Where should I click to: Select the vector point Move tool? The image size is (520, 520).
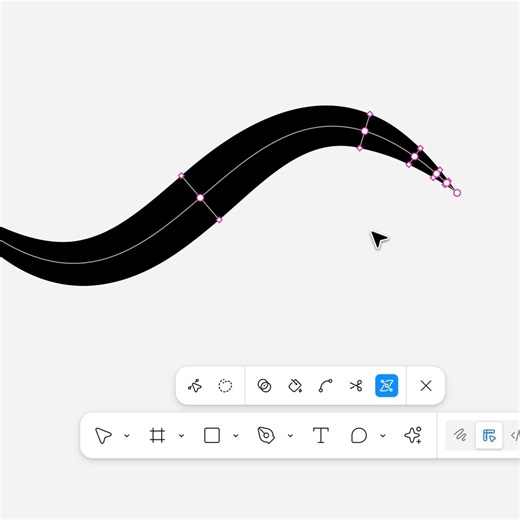[x=195, y=386]
